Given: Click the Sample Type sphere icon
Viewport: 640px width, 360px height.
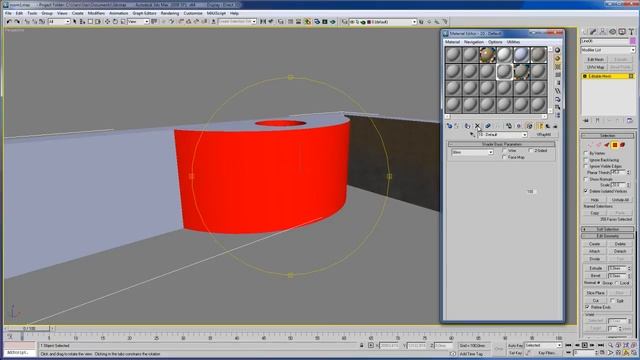Looking at the screenshot, I should click(x=558, y=50).
